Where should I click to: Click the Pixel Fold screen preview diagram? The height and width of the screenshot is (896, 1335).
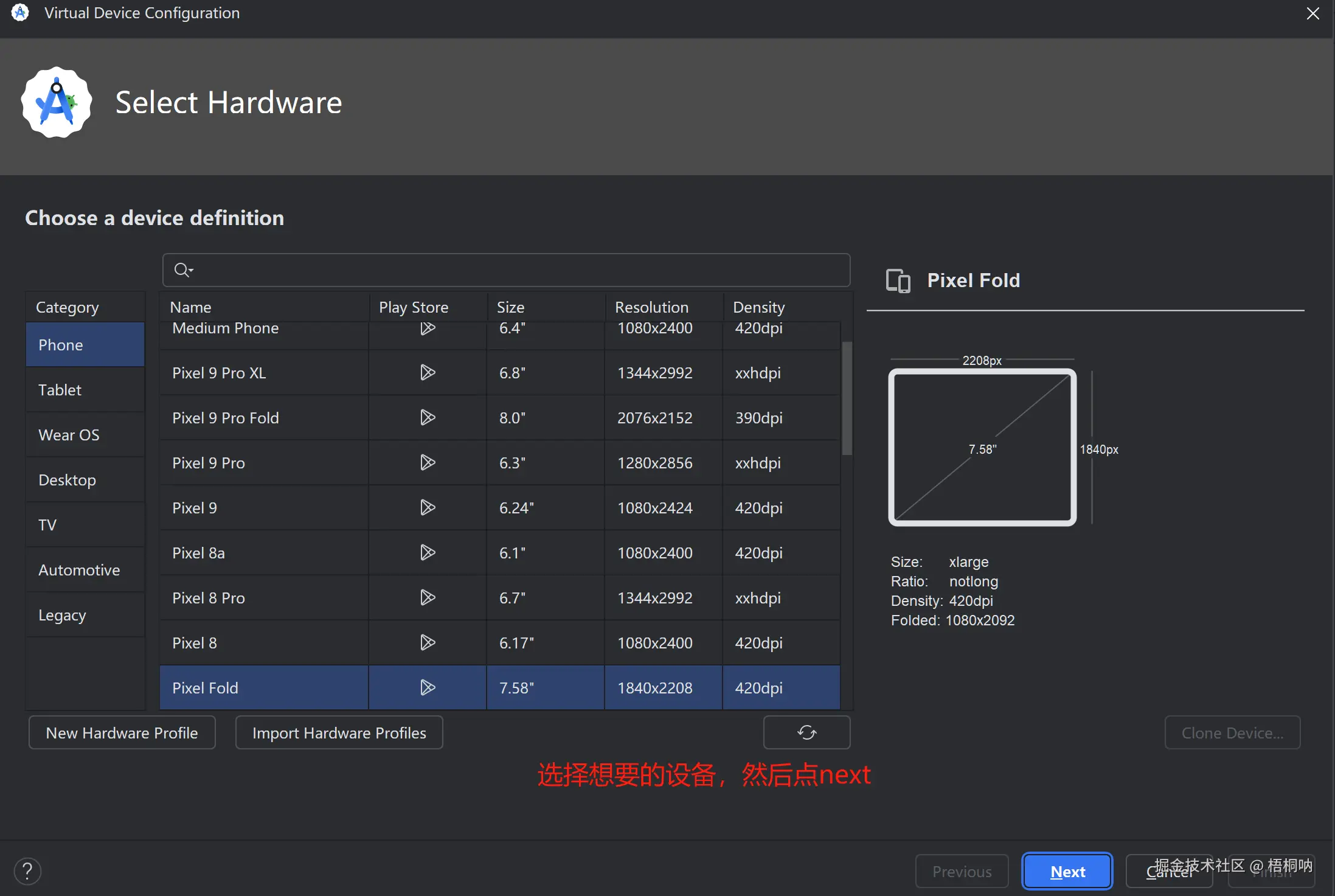[982, 447]
